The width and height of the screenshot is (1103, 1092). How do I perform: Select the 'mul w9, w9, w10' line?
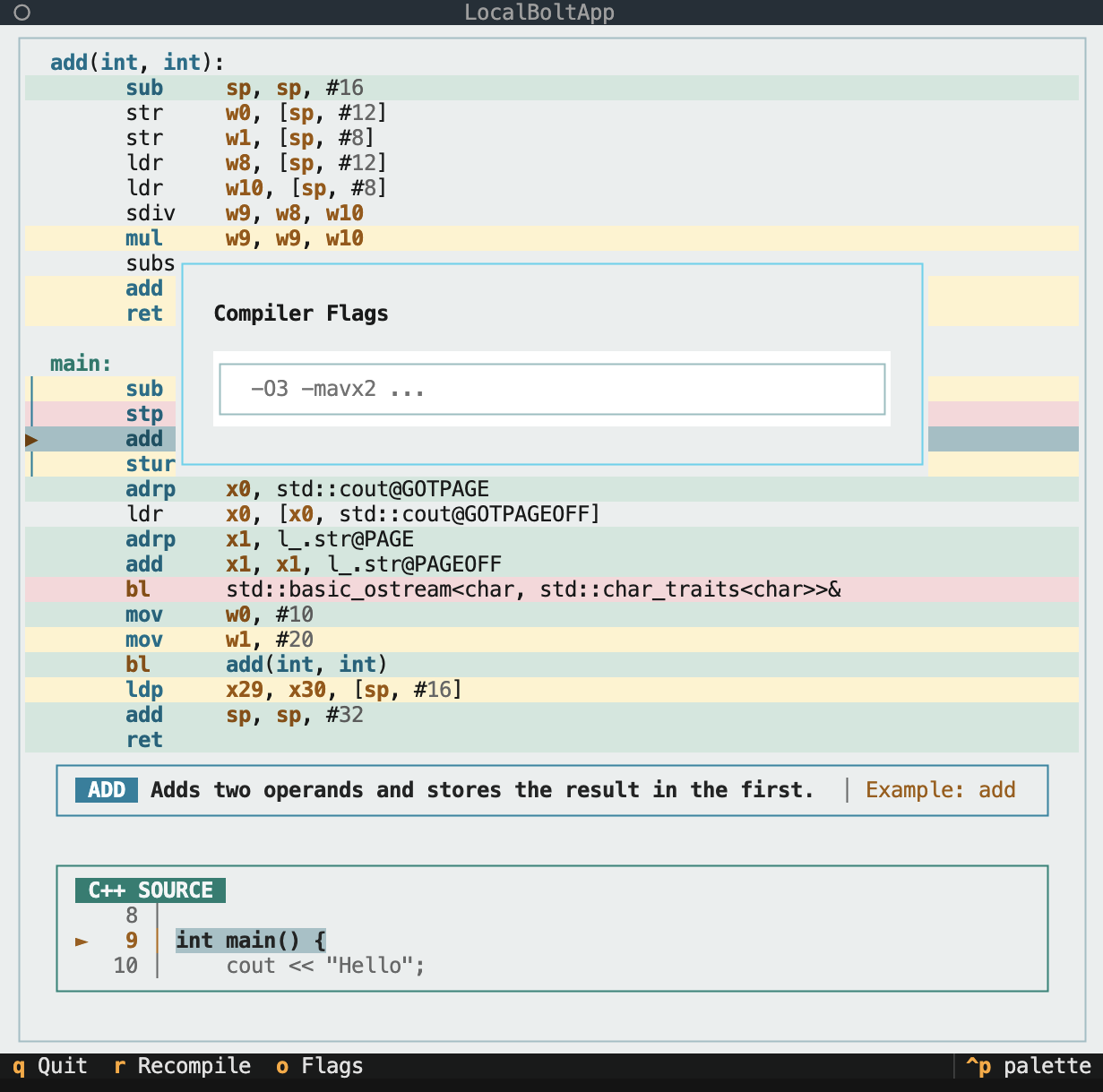click(x=552, y=238)
